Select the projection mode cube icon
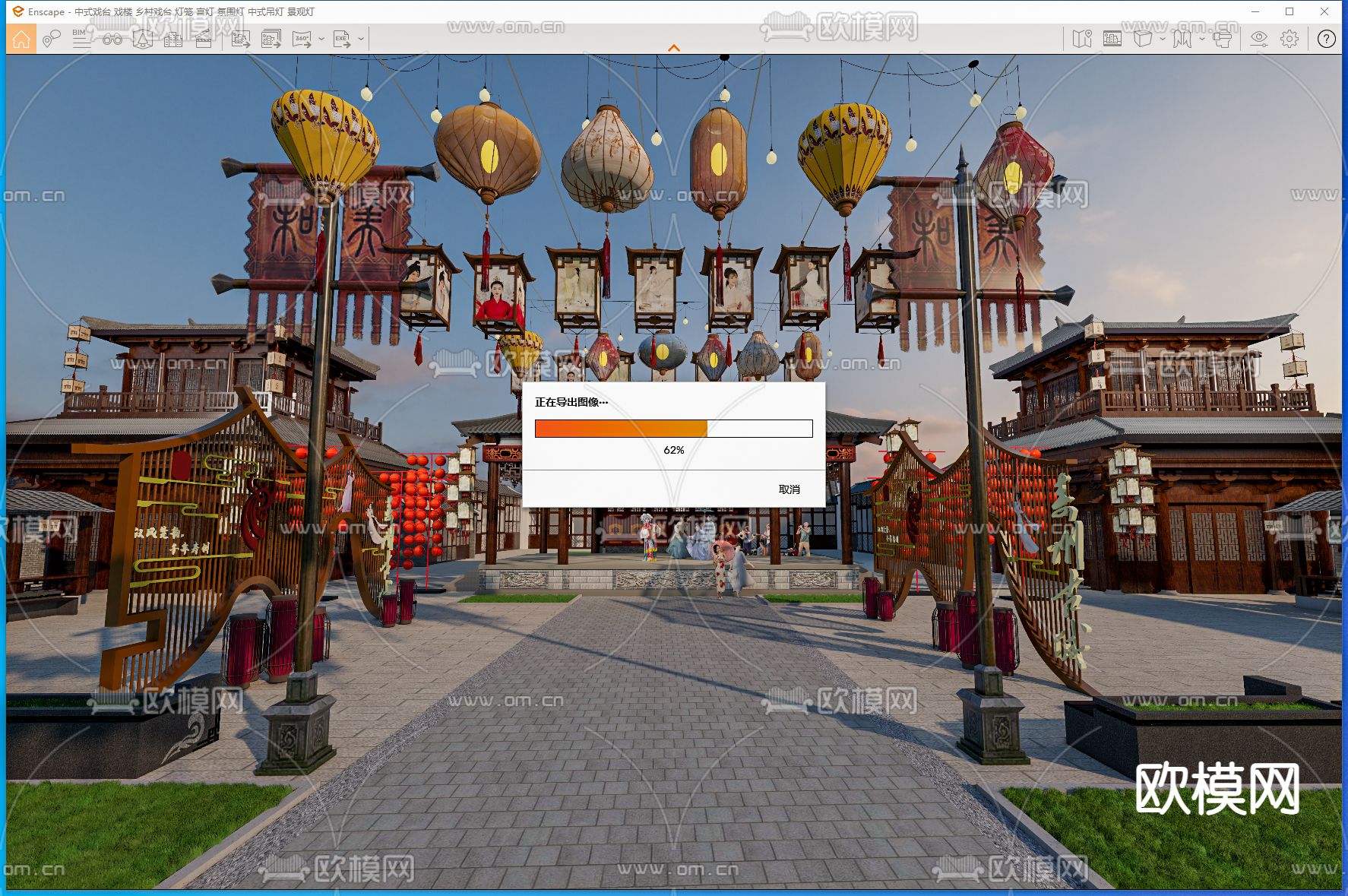 [x=1143, y=39]
